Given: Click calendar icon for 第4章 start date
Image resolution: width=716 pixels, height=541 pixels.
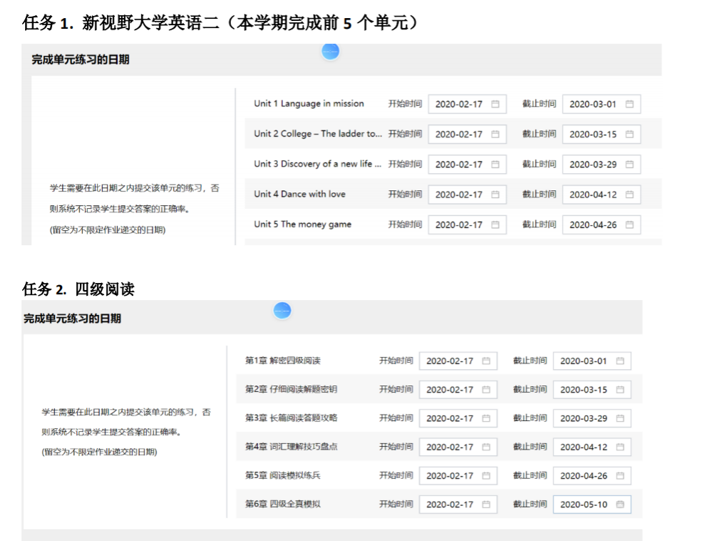Looking at the screenshot, I should coord(487,447).
